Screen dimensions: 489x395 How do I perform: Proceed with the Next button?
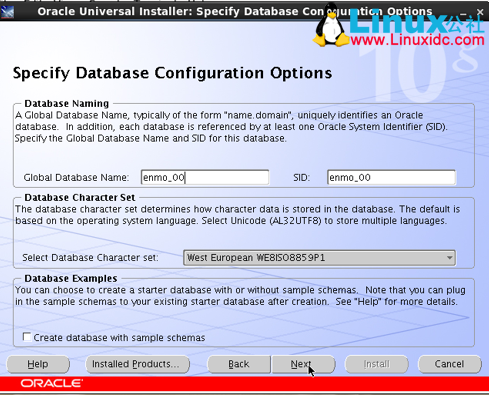pos(303,364)
